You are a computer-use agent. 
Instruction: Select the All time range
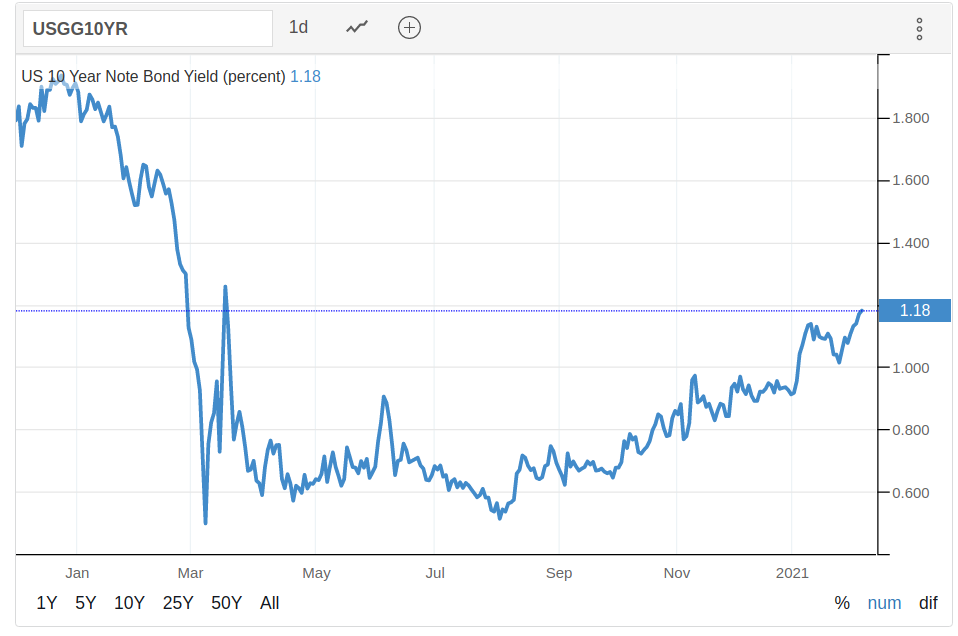[269, 603]
